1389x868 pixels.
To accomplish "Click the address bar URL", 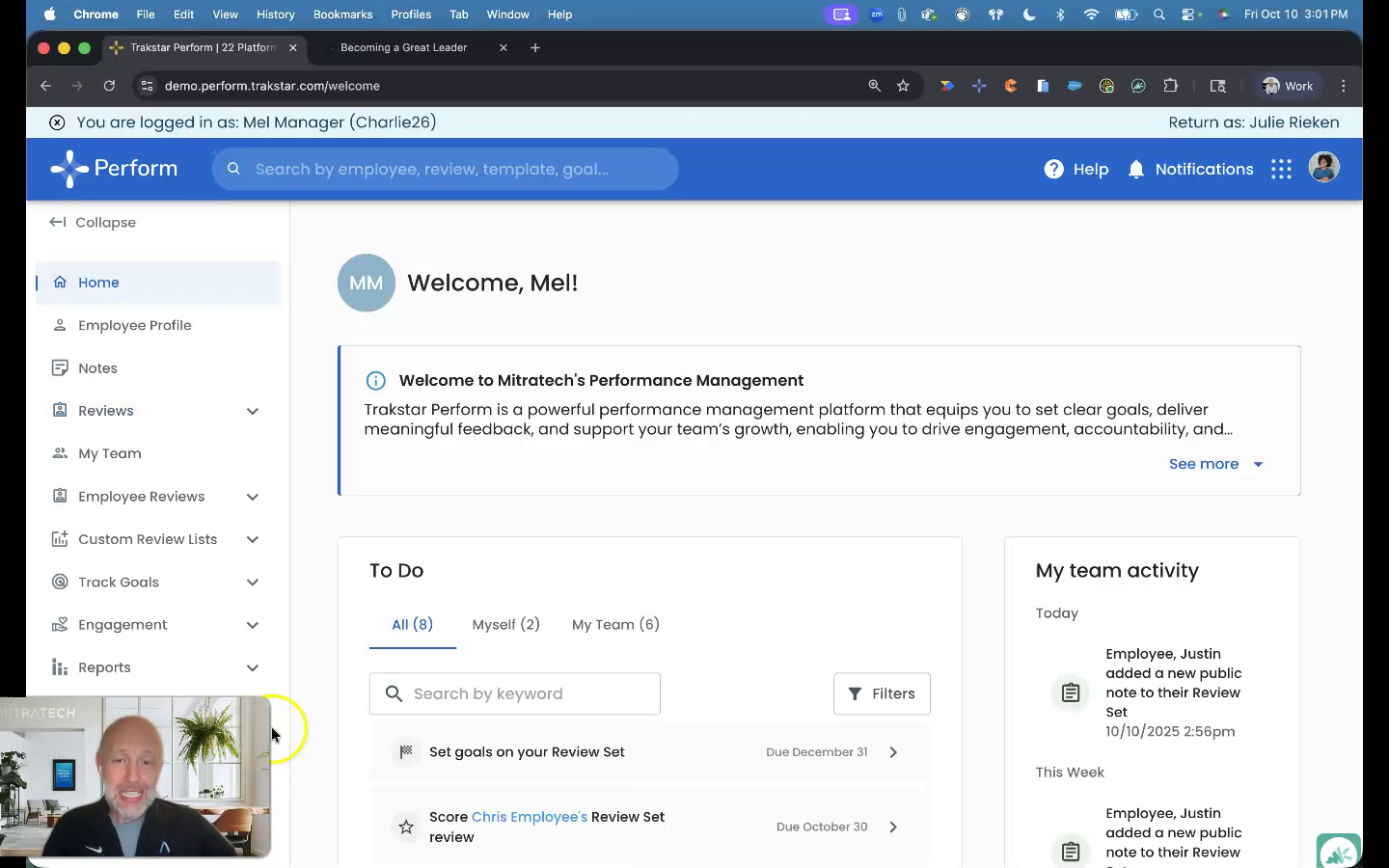I will pyautogui.click(x=272, y=86).
